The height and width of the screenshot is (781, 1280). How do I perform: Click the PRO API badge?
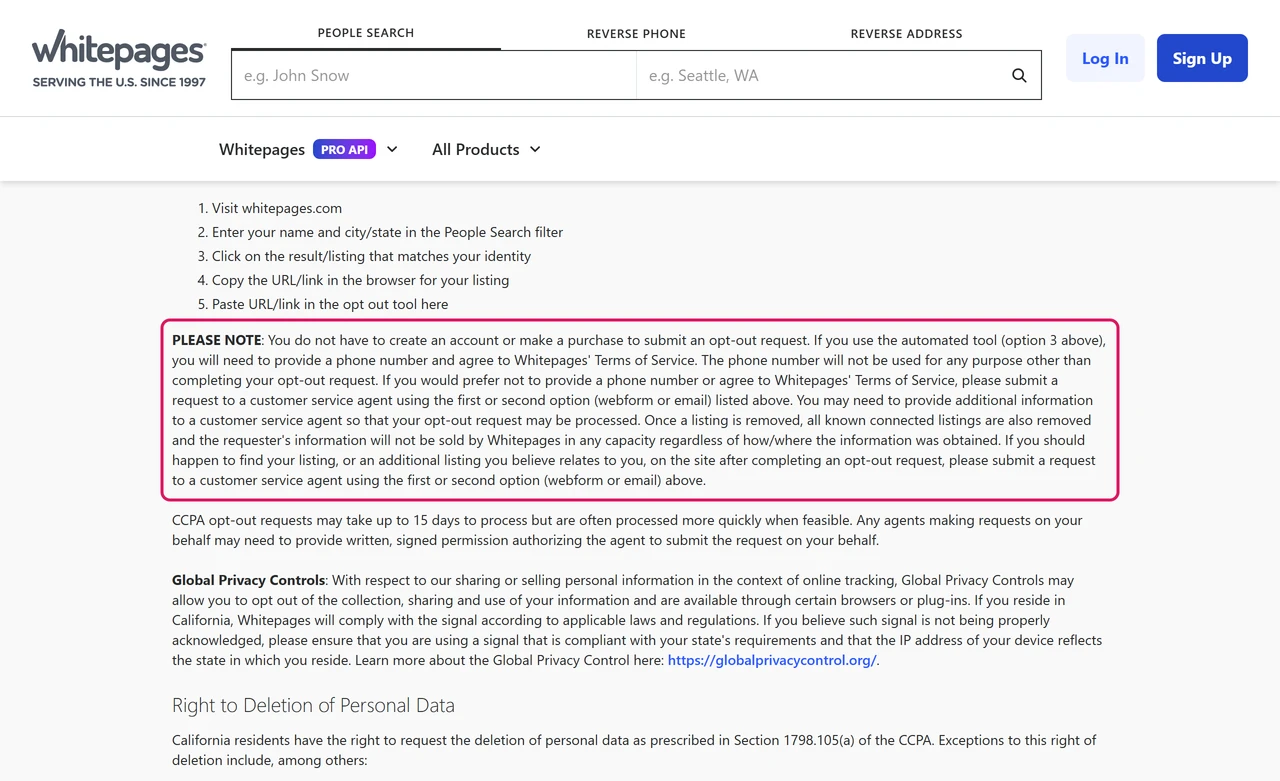(x=345, y=149)
